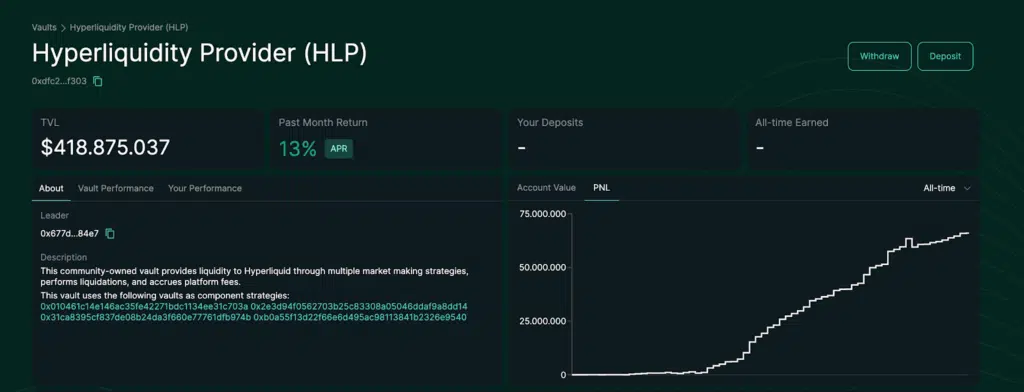Open the All-time range dropdown
This screenshot has height=392, width=1024.
pyautogui.click(x=946, y=188)
